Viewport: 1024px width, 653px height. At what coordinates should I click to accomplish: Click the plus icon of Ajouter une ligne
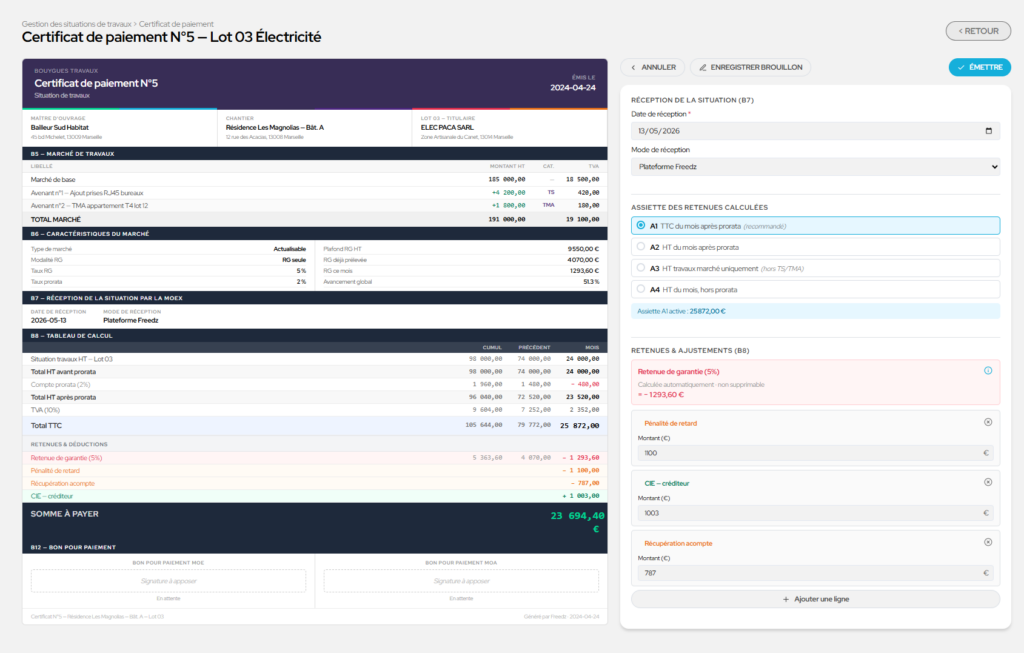(x=786, y=599)
